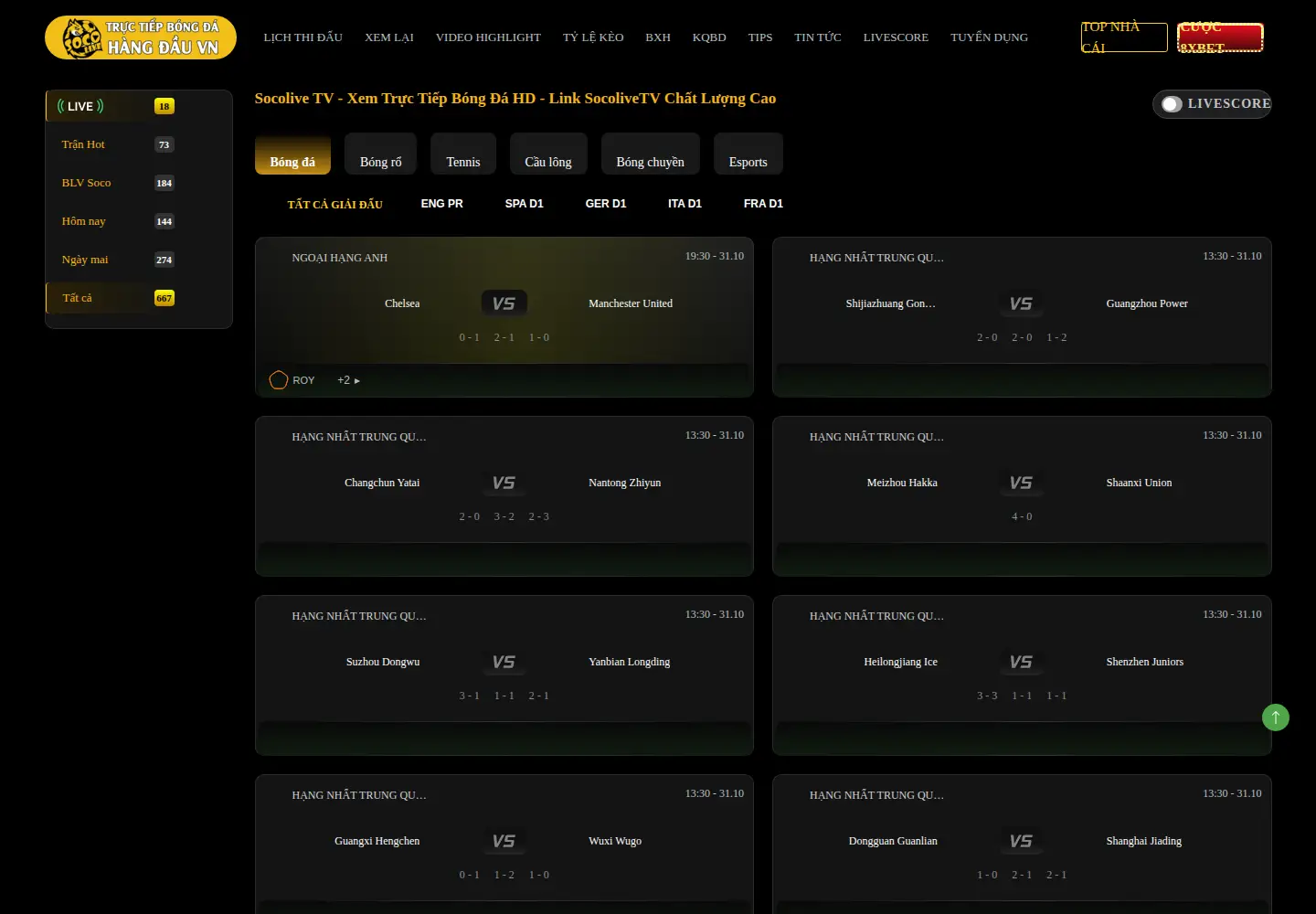Click the Socolive Hàng Đầu VN logo

(x=141, y=37)
